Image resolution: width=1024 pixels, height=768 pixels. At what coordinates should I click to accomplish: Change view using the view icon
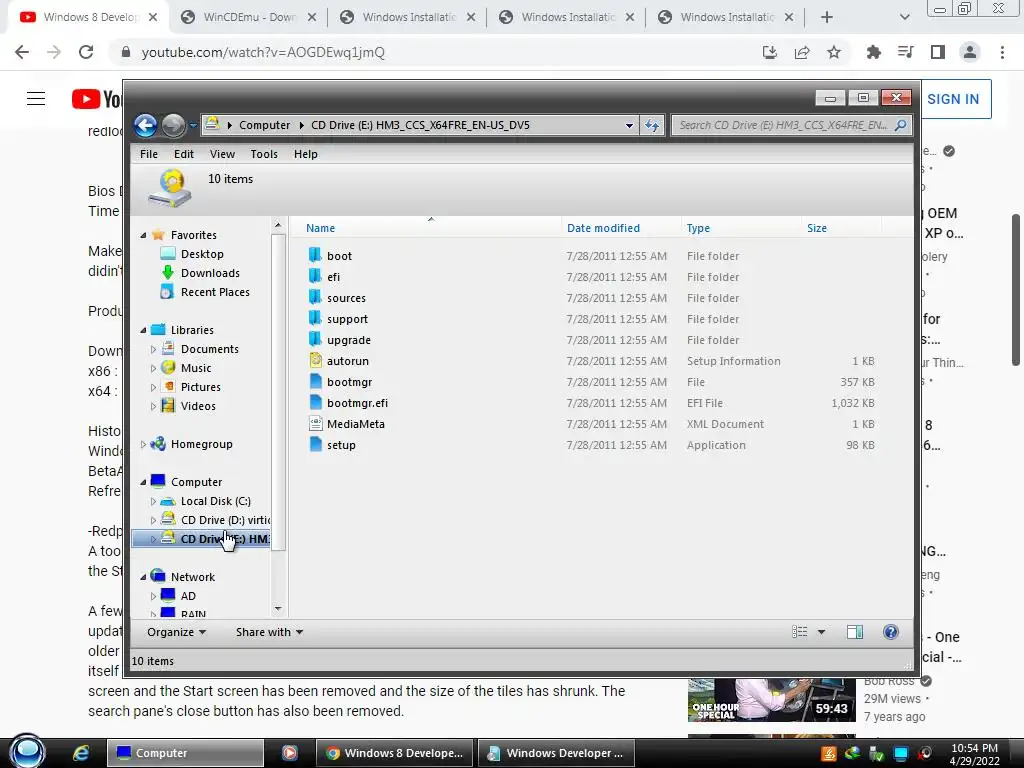click(x=799, y=632)
